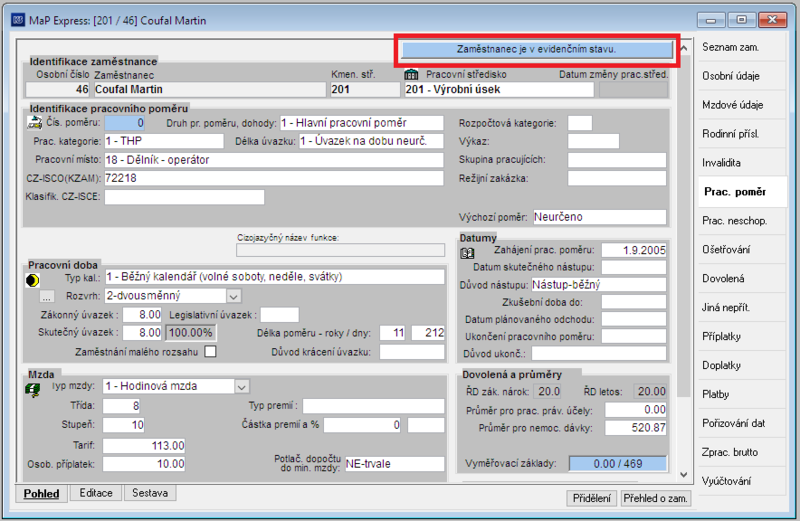This screenshot has height=521, width=800.
Task: Click the Cizojazyčný název funkce field
Action: [340, 250]
